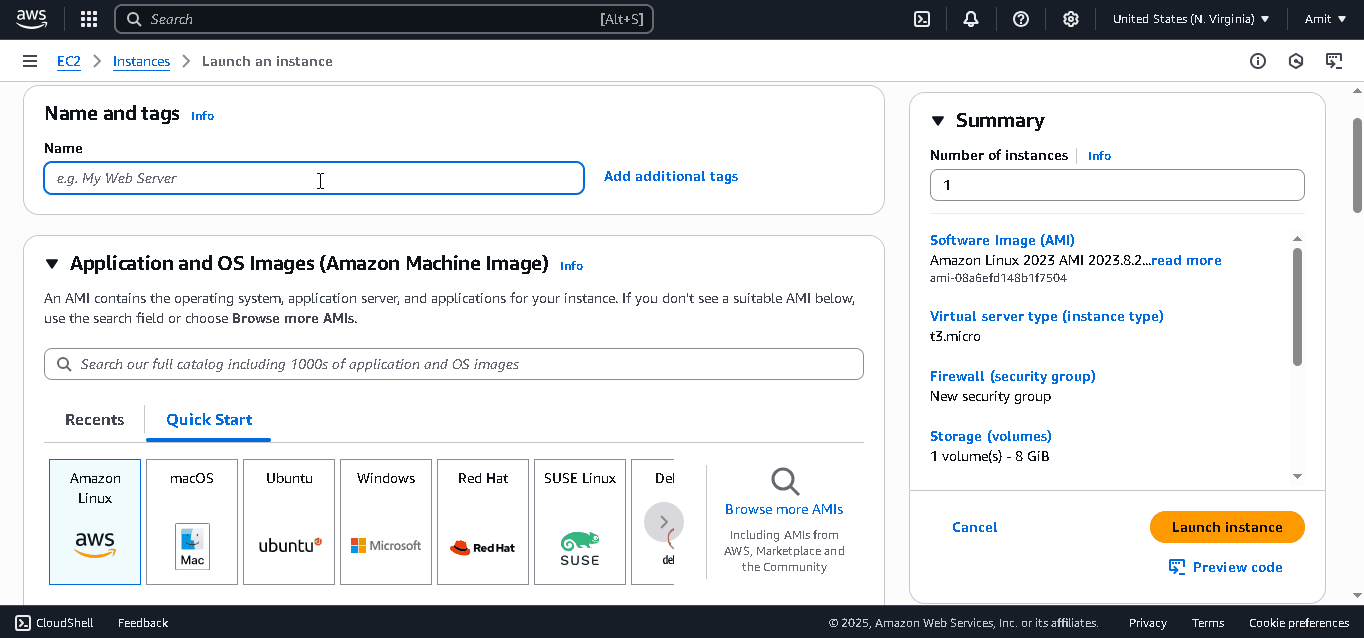Click Preview code link
The height and width of the screenshot is (638, 1364).
point(1238,567)
